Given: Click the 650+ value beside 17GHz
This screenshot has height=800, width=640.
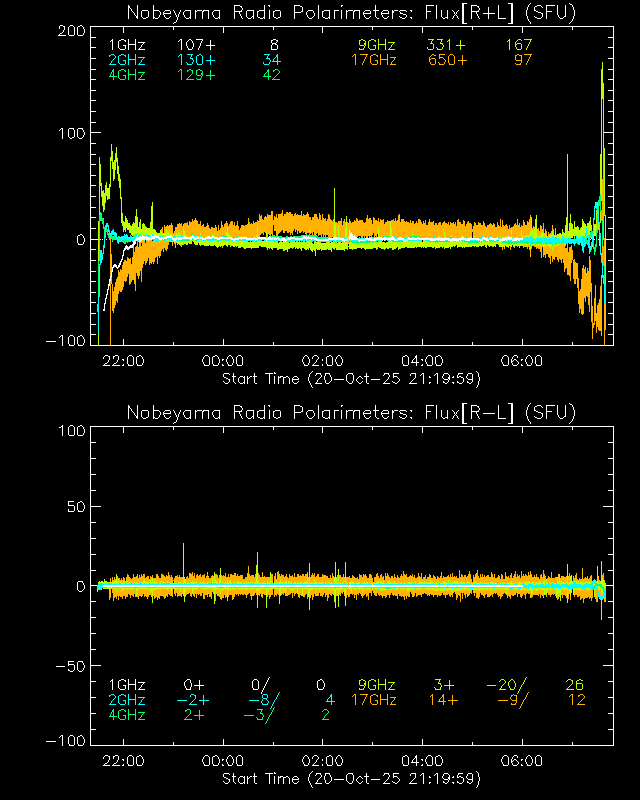Looking at the screenshot, I should coord(446,60).
